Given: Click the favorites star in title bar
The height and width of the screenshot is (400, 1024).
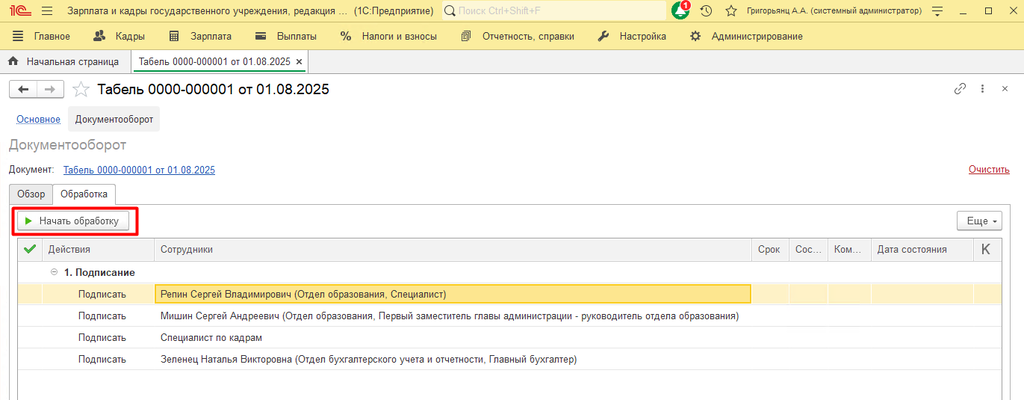Looking at the screenshot, I should point(731,11).
